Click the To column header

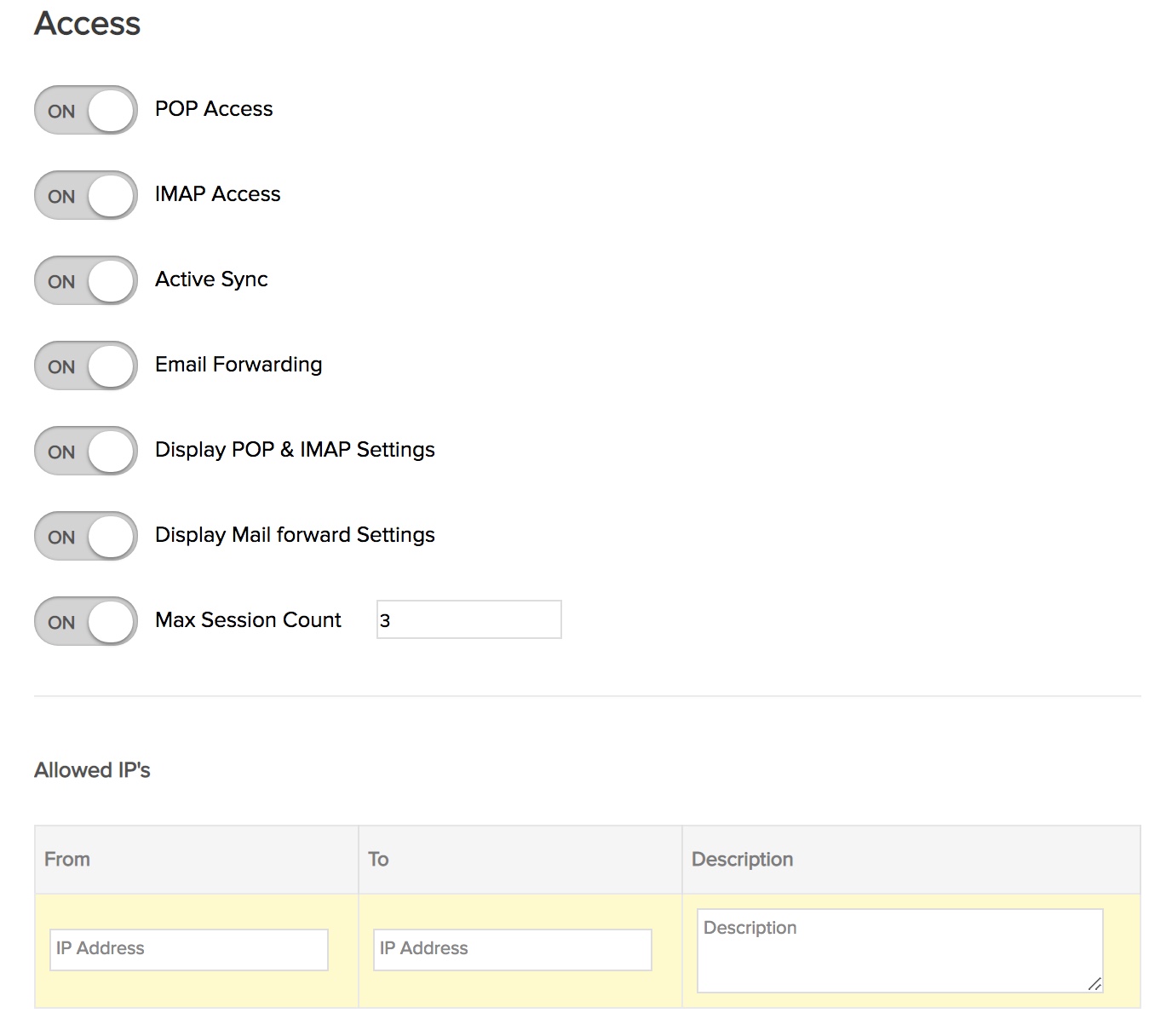coord(378,859)
